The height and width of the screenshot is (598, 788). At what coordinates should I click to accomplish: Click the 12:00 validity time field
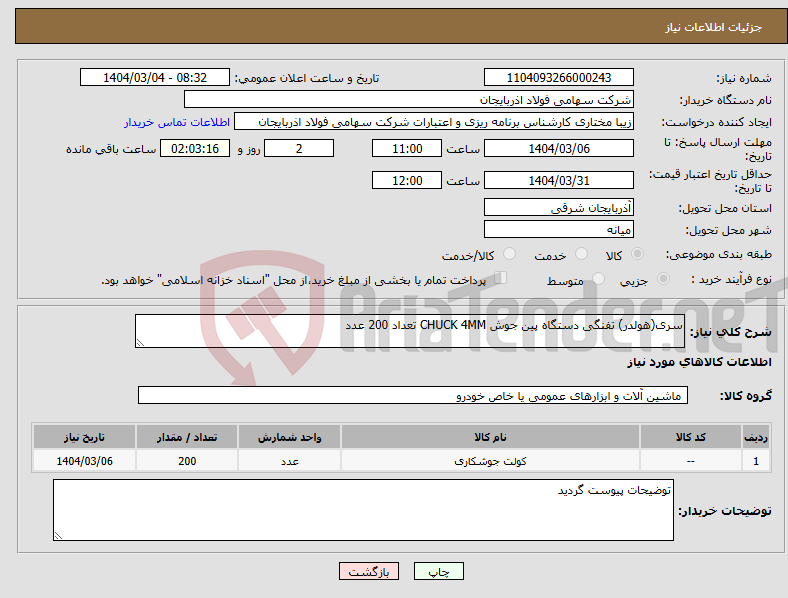coord(407,180)
